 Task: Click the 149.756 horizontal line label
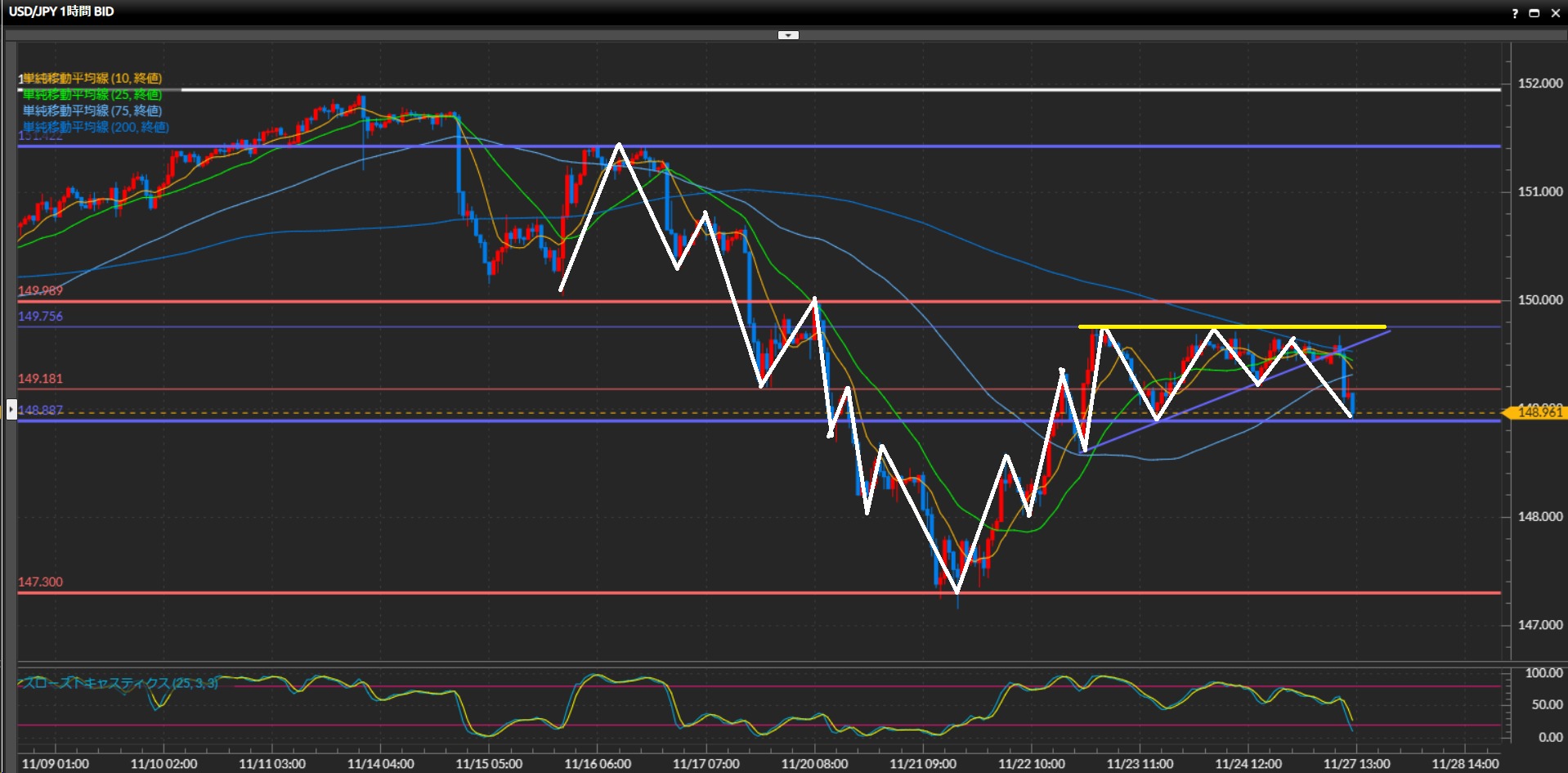(40, 317)
